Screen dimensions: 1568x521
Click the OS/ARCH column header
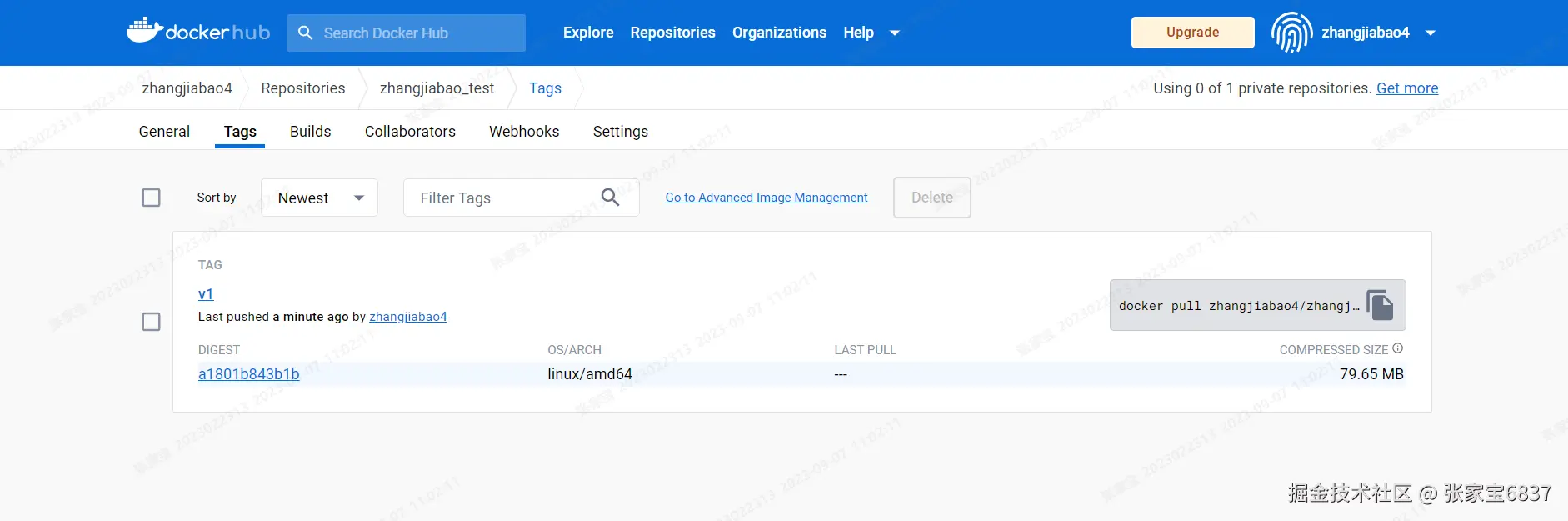point(574,350)
